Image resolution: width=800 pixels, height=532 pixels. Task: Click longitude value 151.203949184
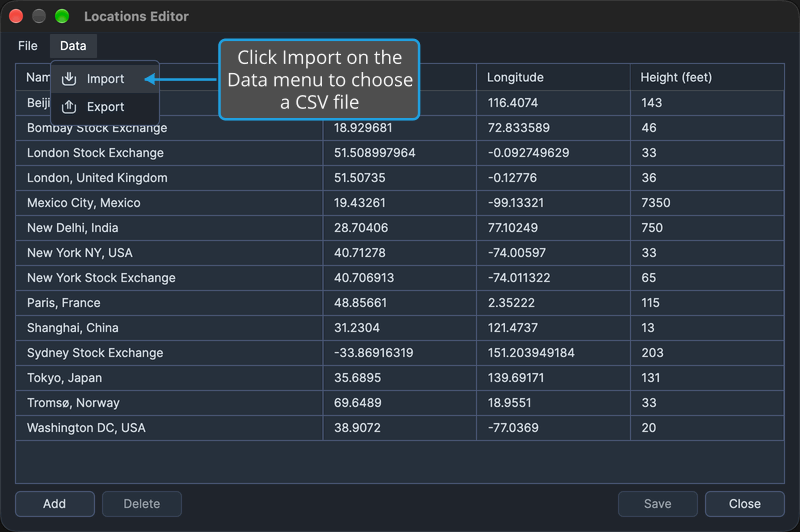(531, 353)
